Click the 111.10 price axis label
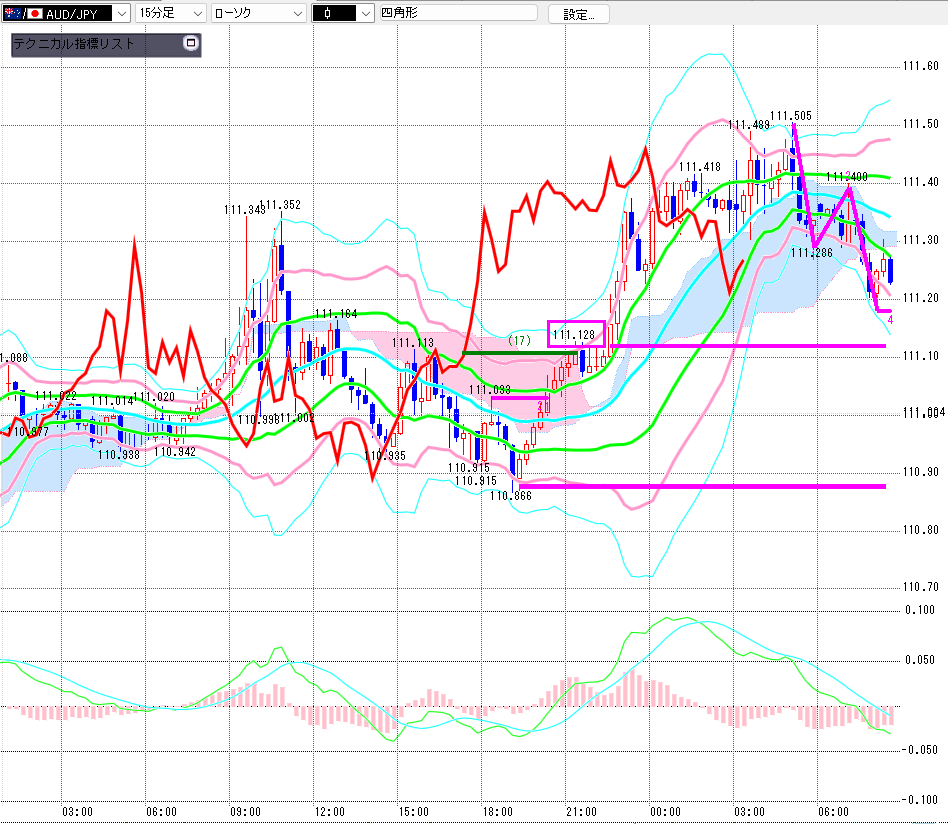Image resolution: width=948 pixels, height=824 pixels. pos(921,356)
